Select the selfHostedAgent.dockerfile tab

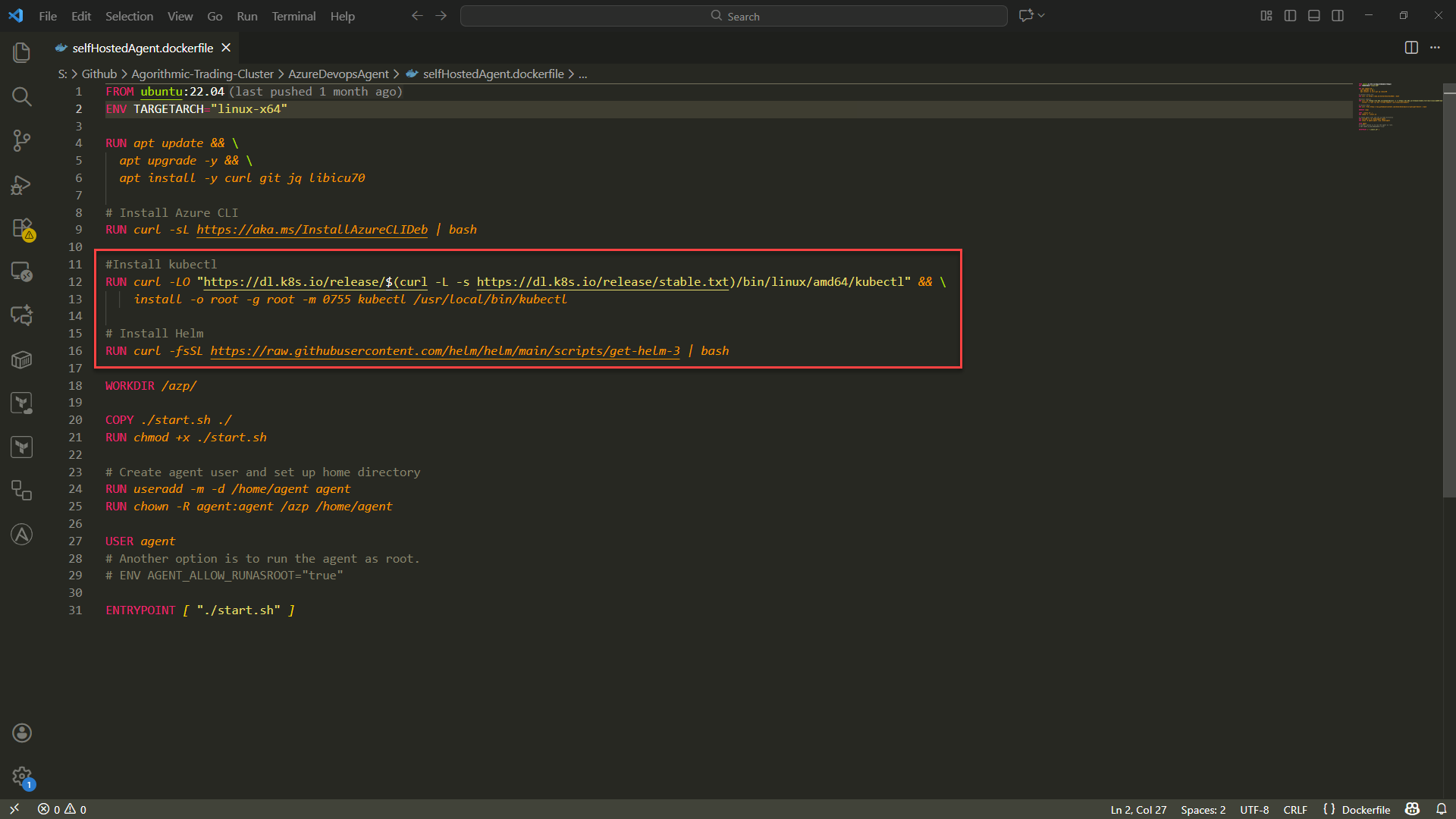[x=143, y=48]
